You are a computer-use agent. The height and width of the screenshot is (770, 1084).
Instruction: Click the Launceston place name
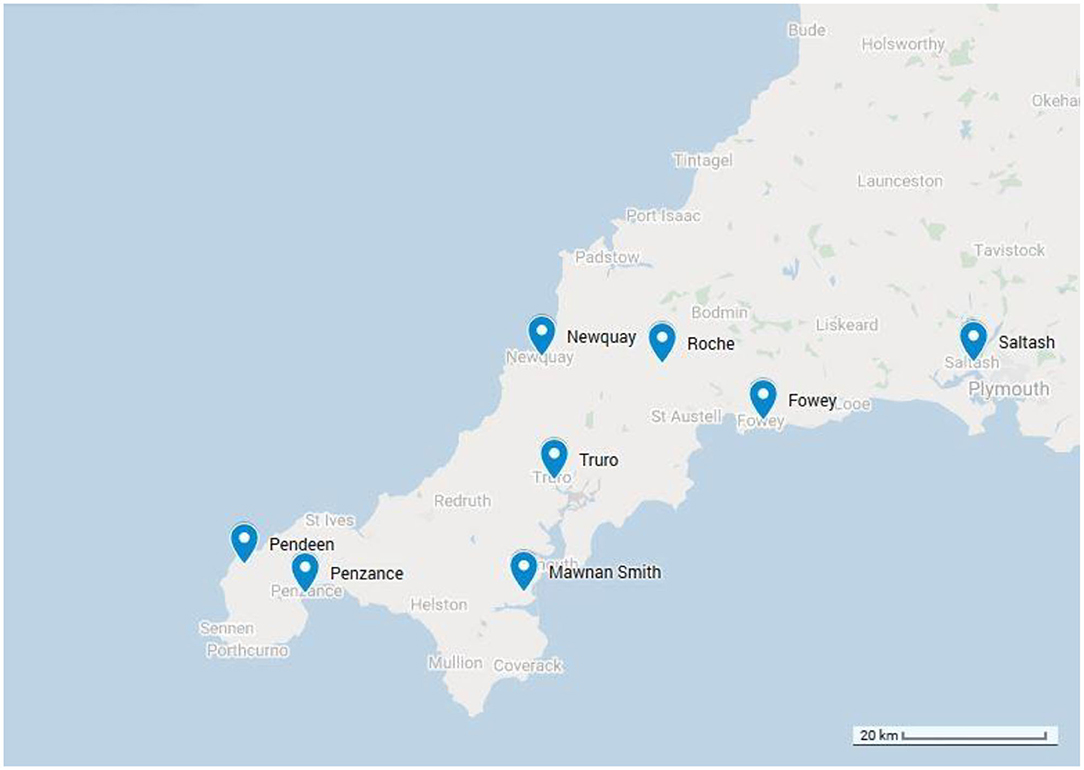click(899, 181)
